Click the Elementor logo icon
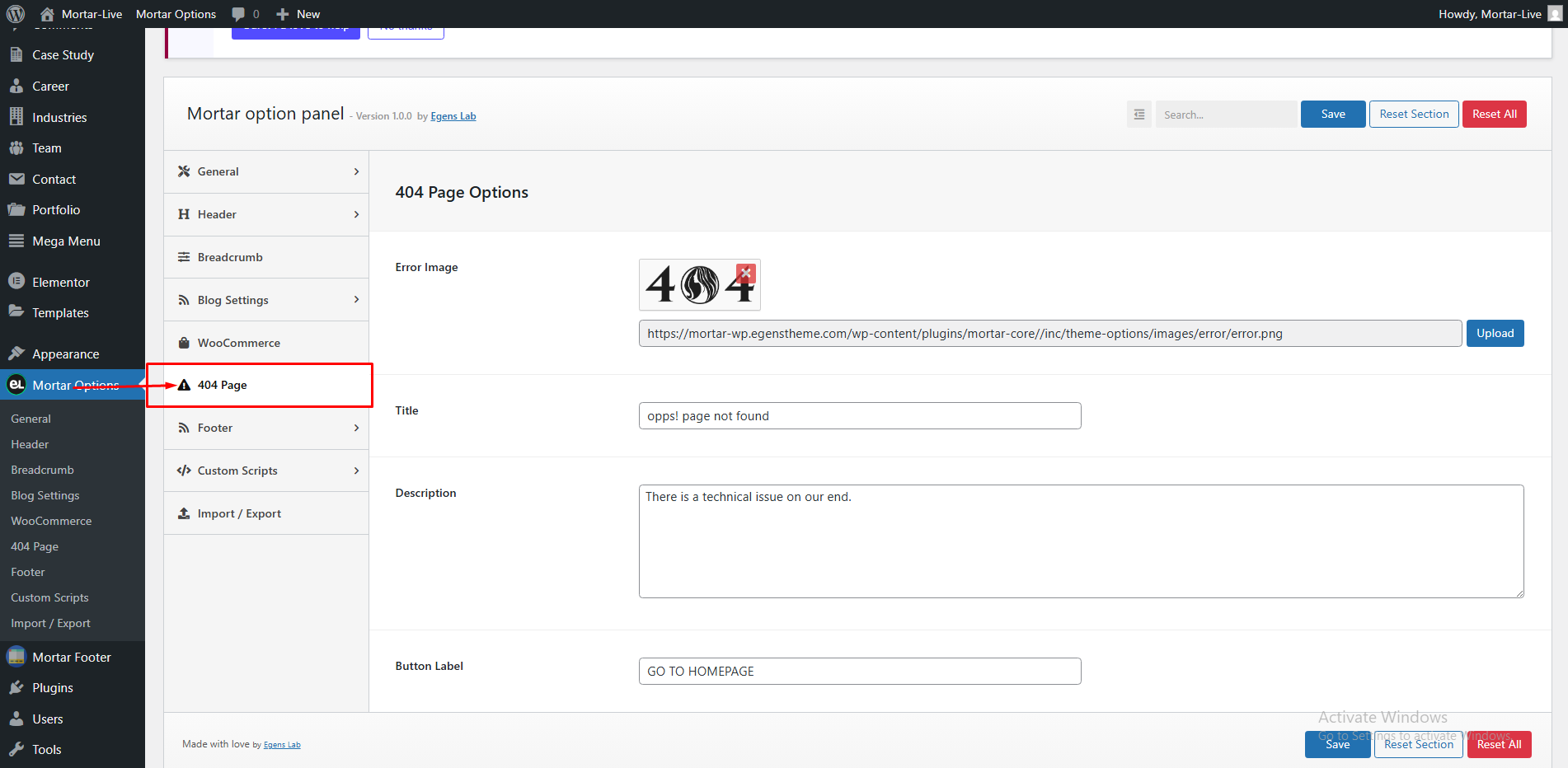Viewport: 1568px width, 768px height. [x=16, y=282]
